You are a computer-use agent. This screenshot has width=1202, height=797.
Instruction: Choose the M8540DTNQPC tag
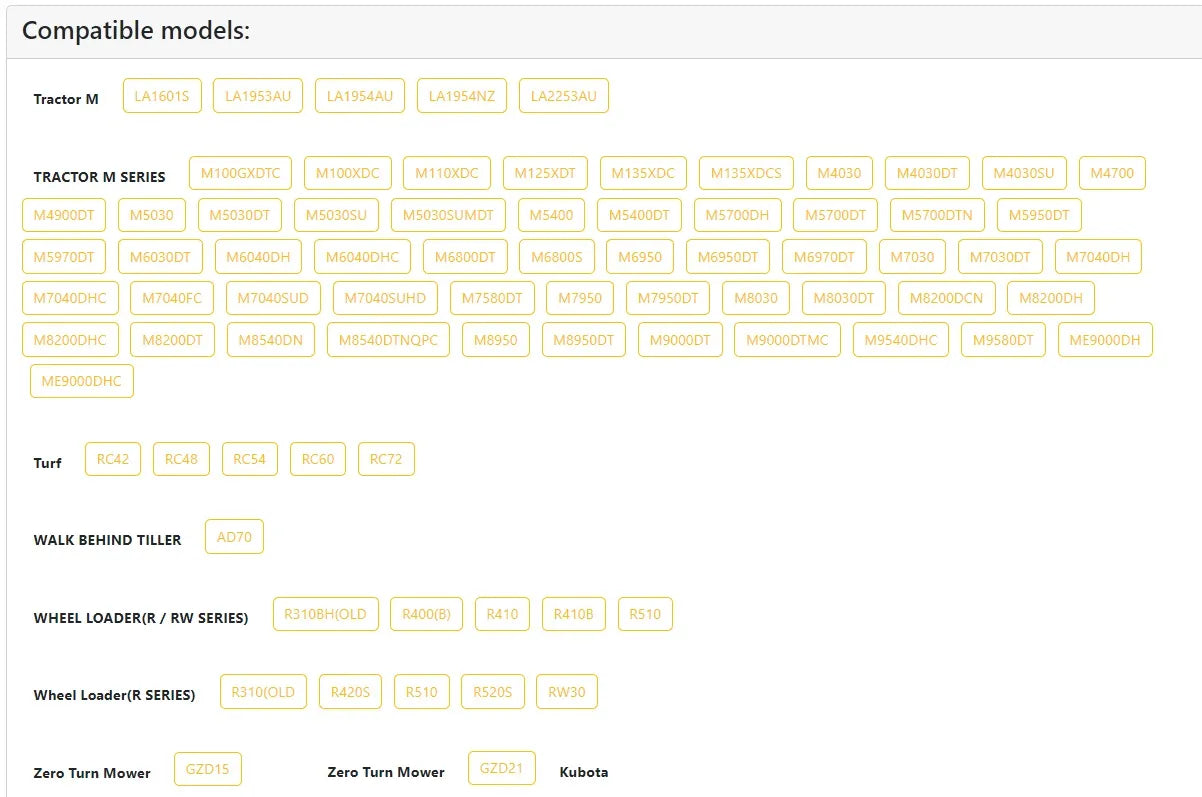[x=388, y=340]
